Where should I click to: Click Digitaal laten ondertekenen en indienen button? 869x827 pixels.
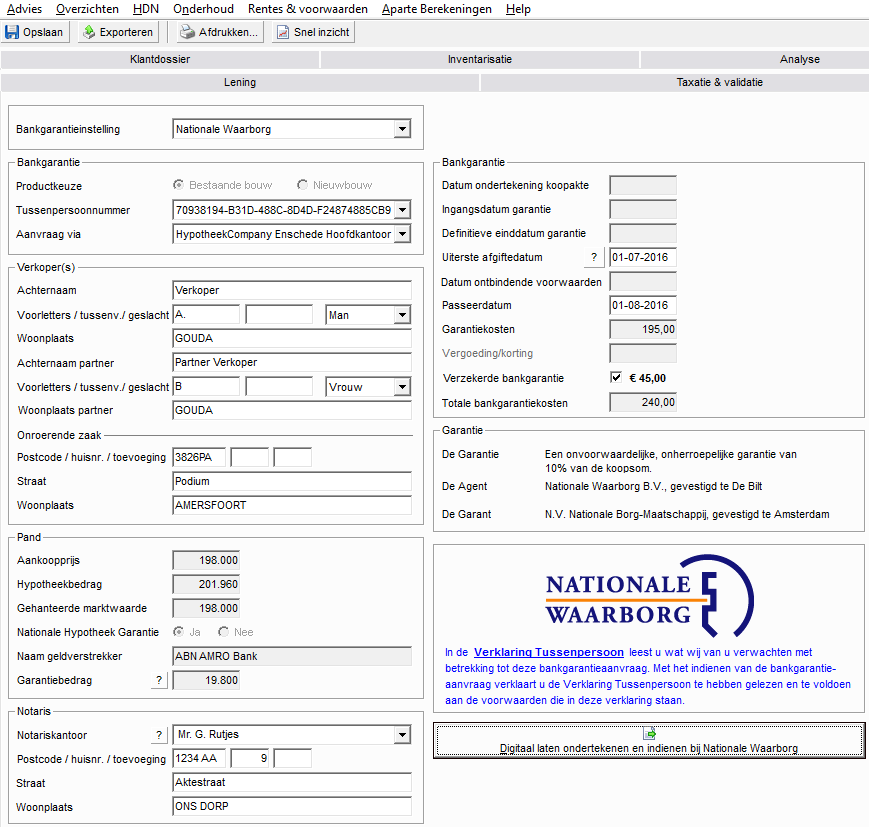648,740
